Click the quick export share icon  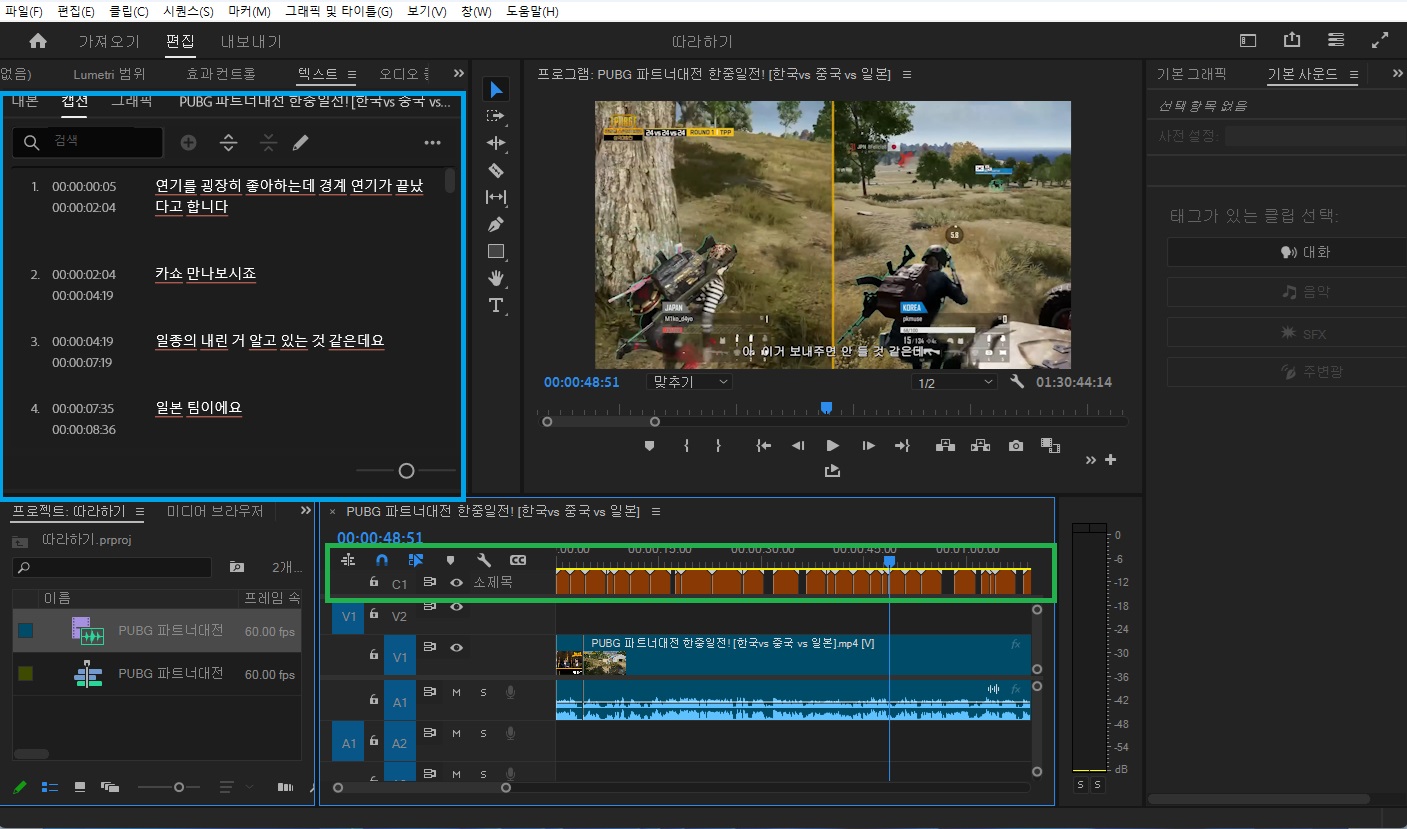(x=1292, y=40)
